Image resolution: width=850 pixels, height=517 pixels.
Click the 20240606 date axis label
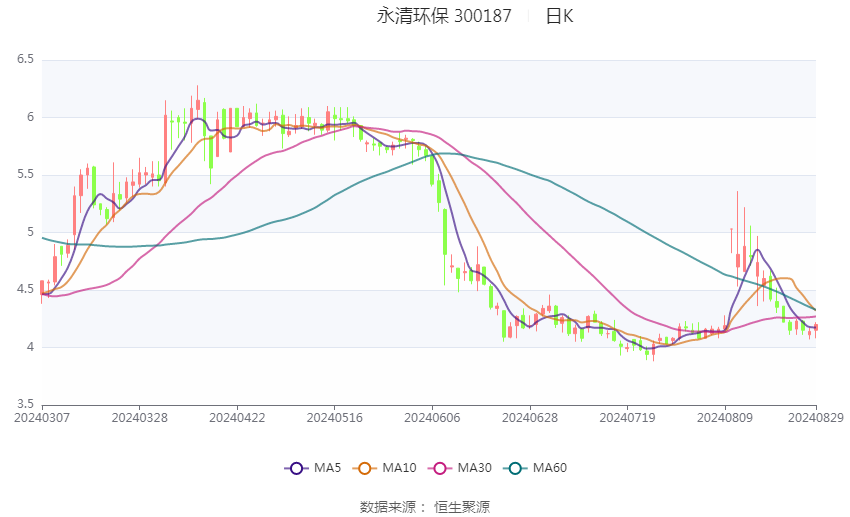[x=432, y=418]
